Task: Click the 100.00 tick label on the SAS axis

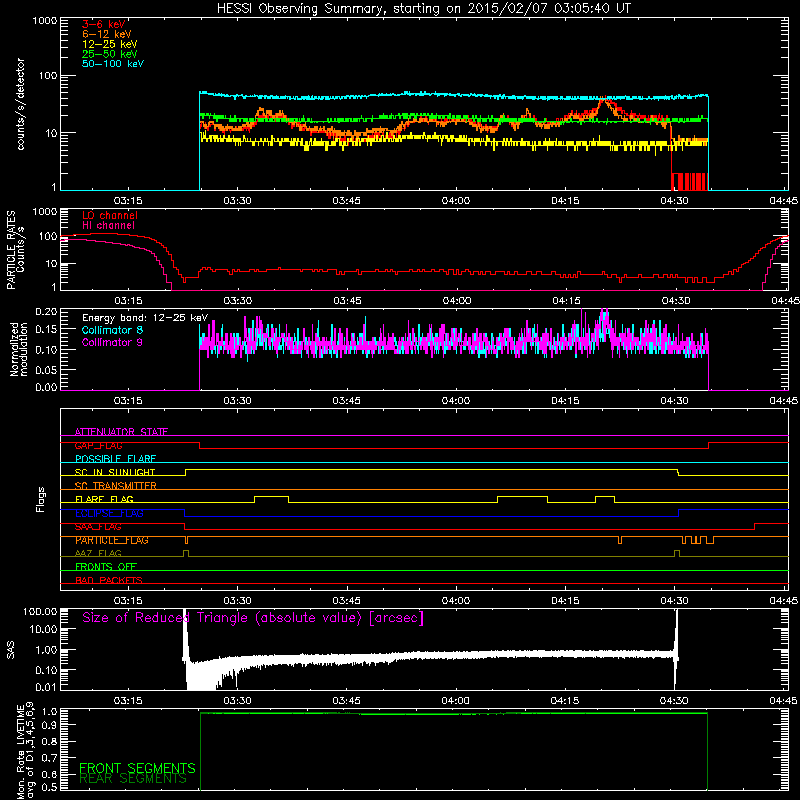Action: [40, 611]
